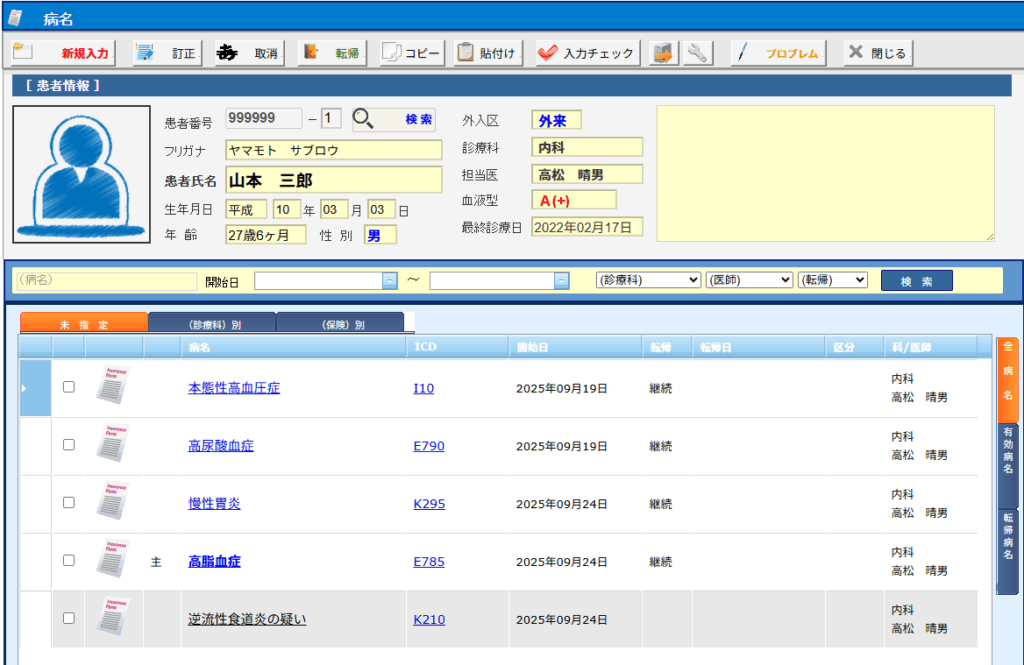This screenshot has height=665, width=1024.
Task: Click the コピー copy toolbar button
Action: coord(411,53)
